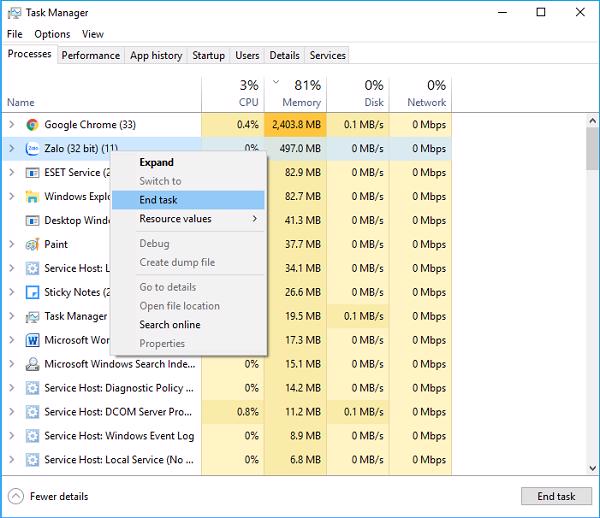Viewport: 600px width, 518px height.
Task: Click the scrollbar down arrow
Action: (x=593, y=468)
